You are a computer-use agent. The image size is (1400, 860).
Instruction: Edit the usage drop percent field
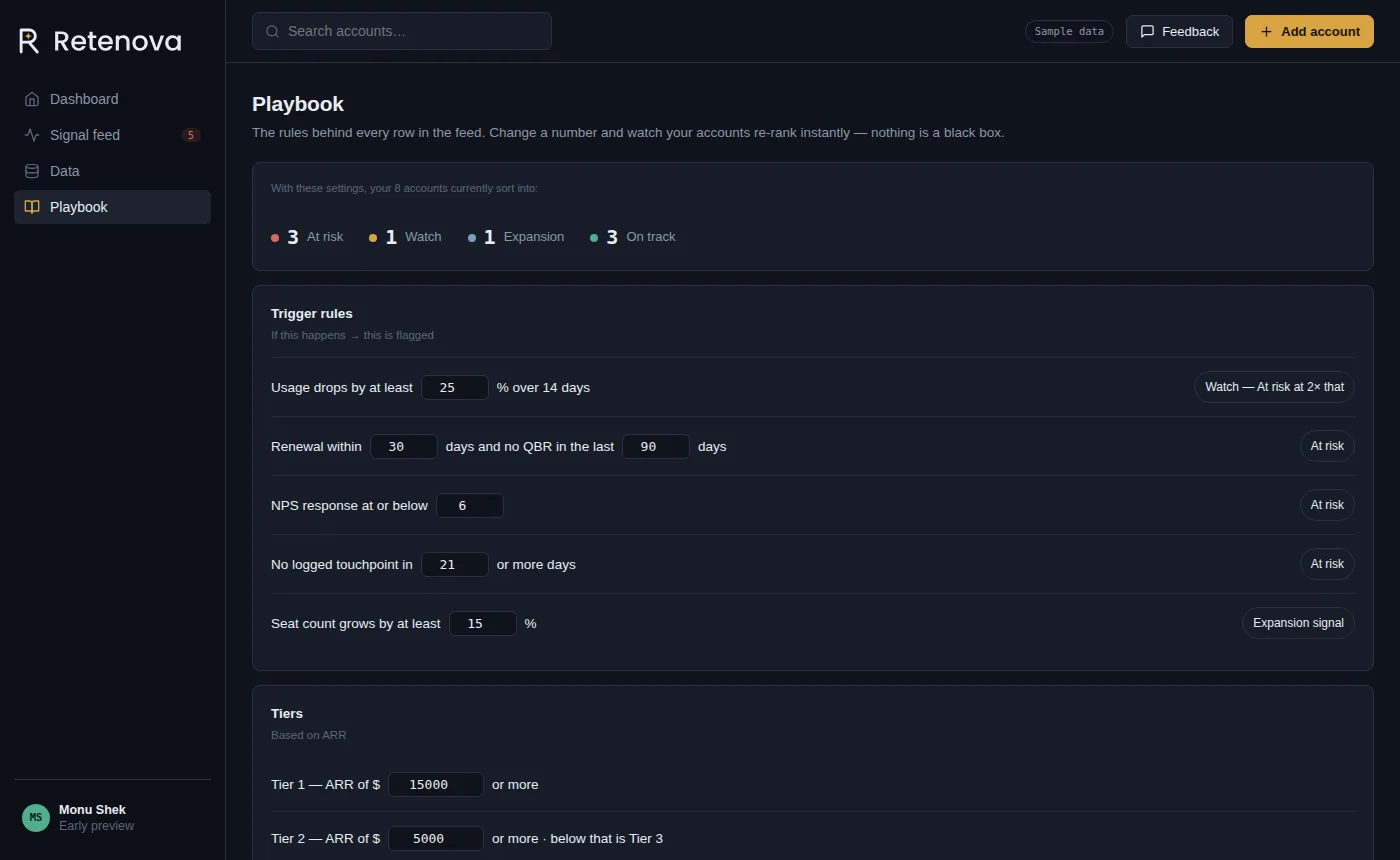point(455,387)
